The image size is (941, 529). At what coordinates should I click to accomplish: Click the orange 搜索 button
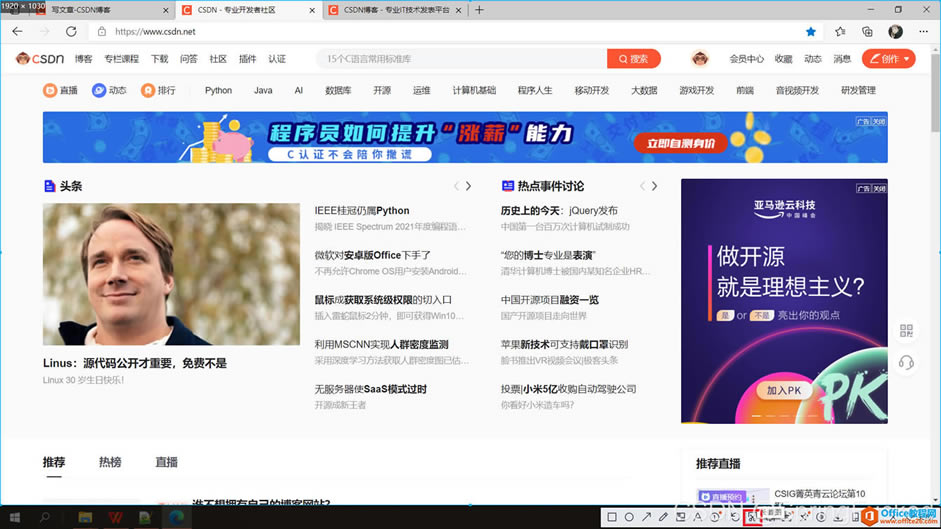[x=633, y=58]
